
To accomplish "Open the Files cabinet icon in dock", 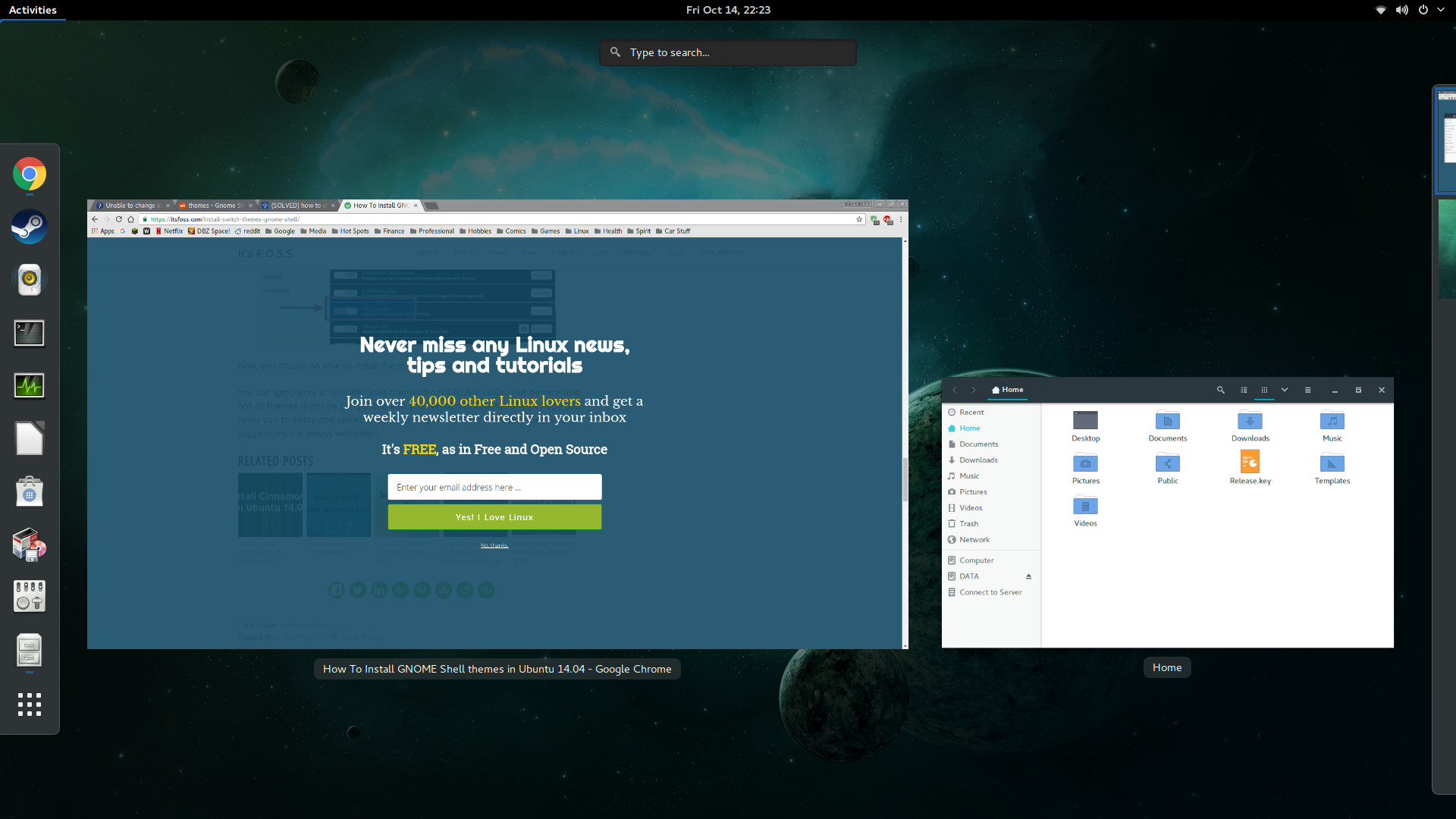I will coord(30,650).
